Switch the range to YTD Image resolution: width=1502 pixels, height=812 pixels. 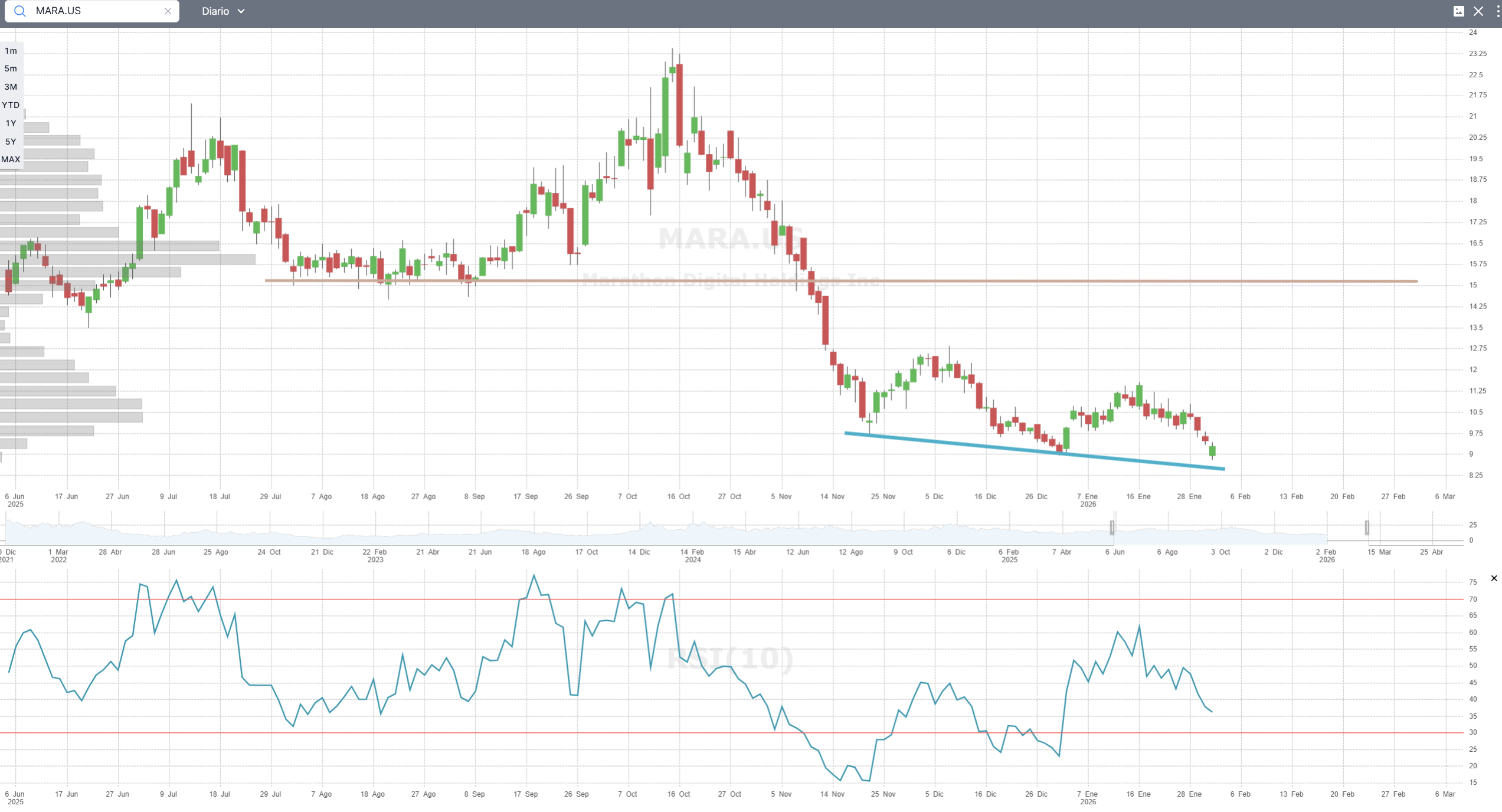(11, 105)
